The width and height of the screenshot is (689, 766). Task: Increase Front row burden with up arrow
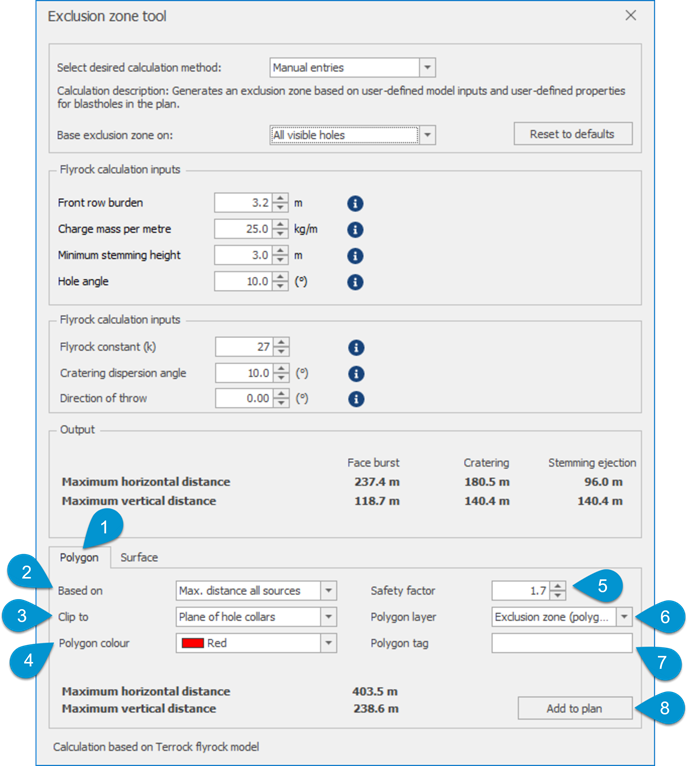pyautogui.click(x=280, y=198)
